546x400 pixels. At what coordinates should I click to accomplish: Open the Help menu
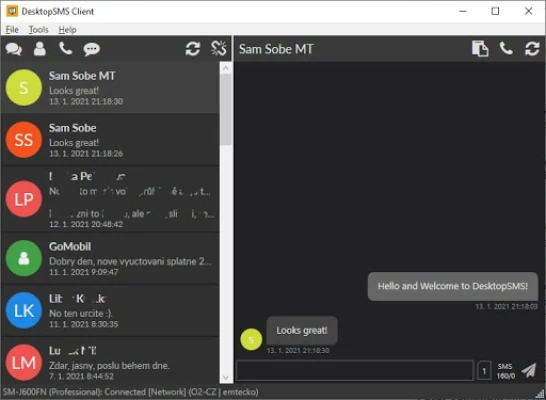coord(67,30)
